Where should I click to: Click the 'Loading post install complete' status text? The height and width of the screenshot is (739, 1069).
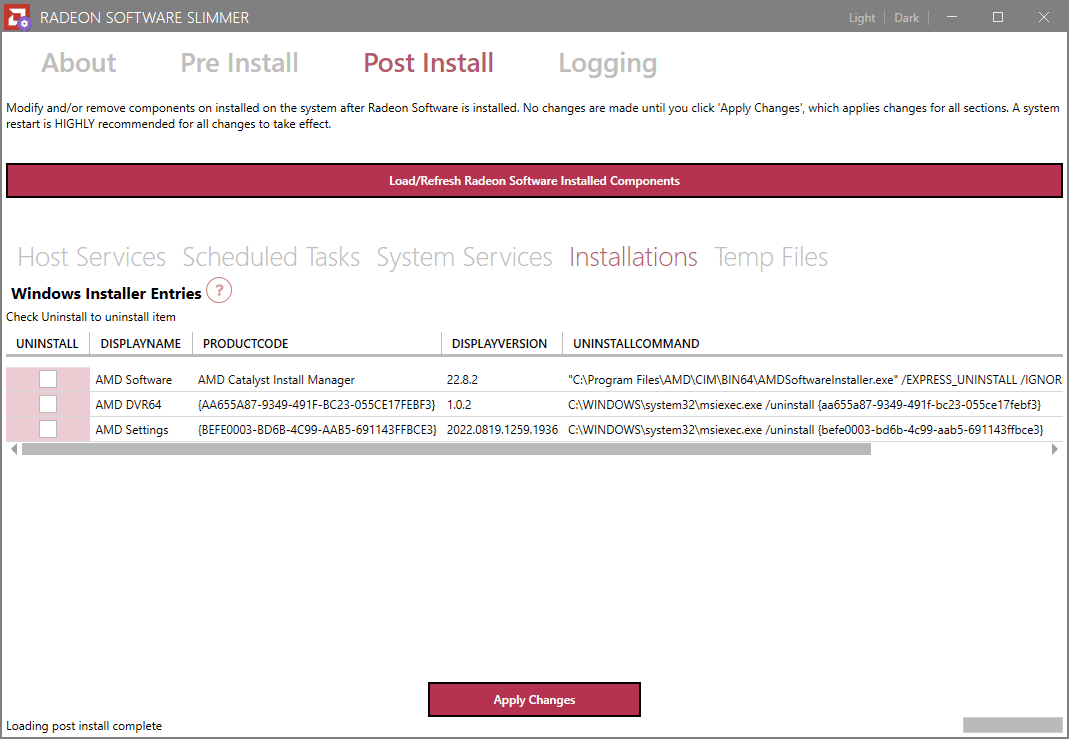tap(84, 726)
